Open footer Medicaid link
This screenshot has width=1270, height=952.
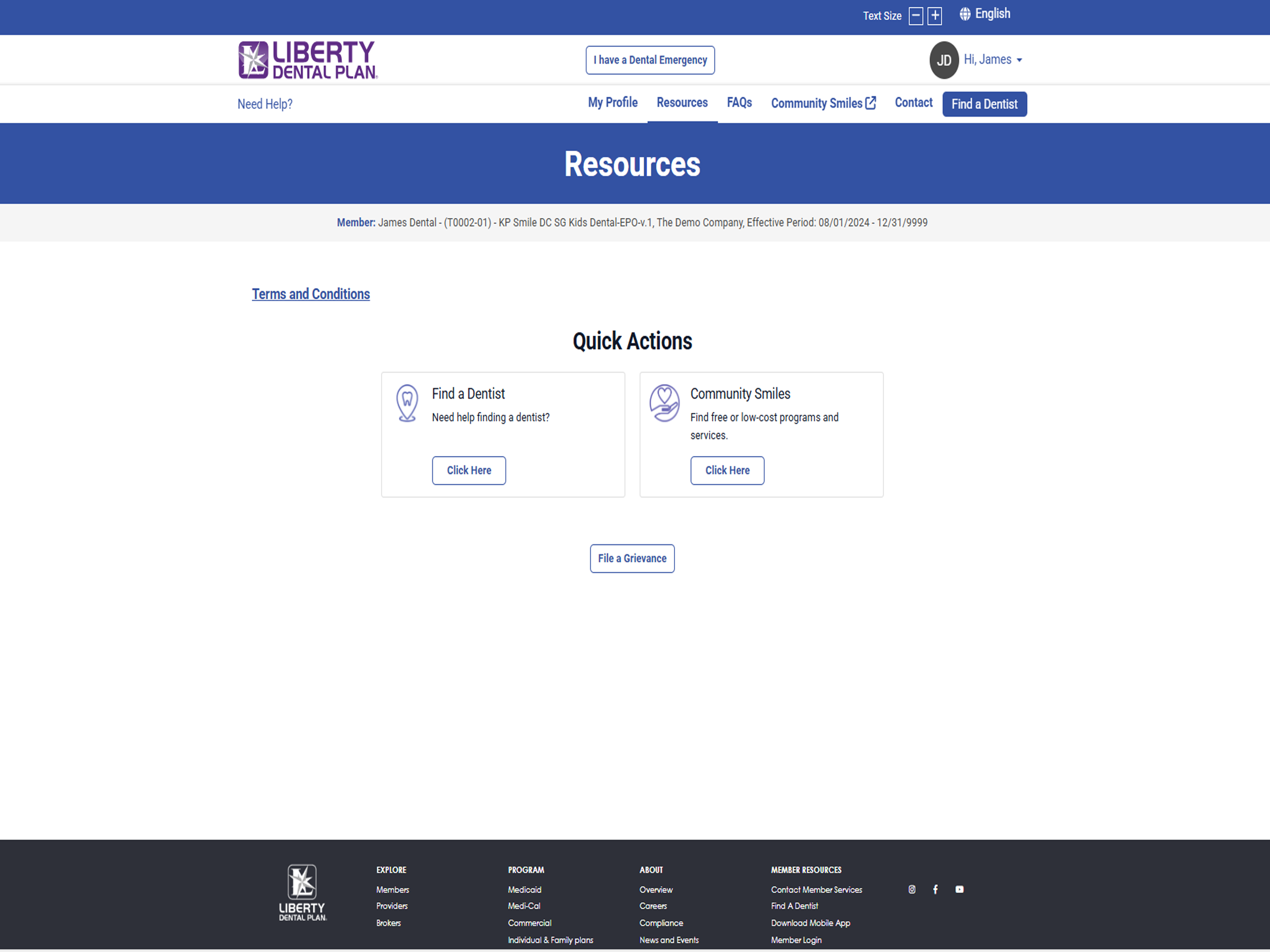pos(525,889)
